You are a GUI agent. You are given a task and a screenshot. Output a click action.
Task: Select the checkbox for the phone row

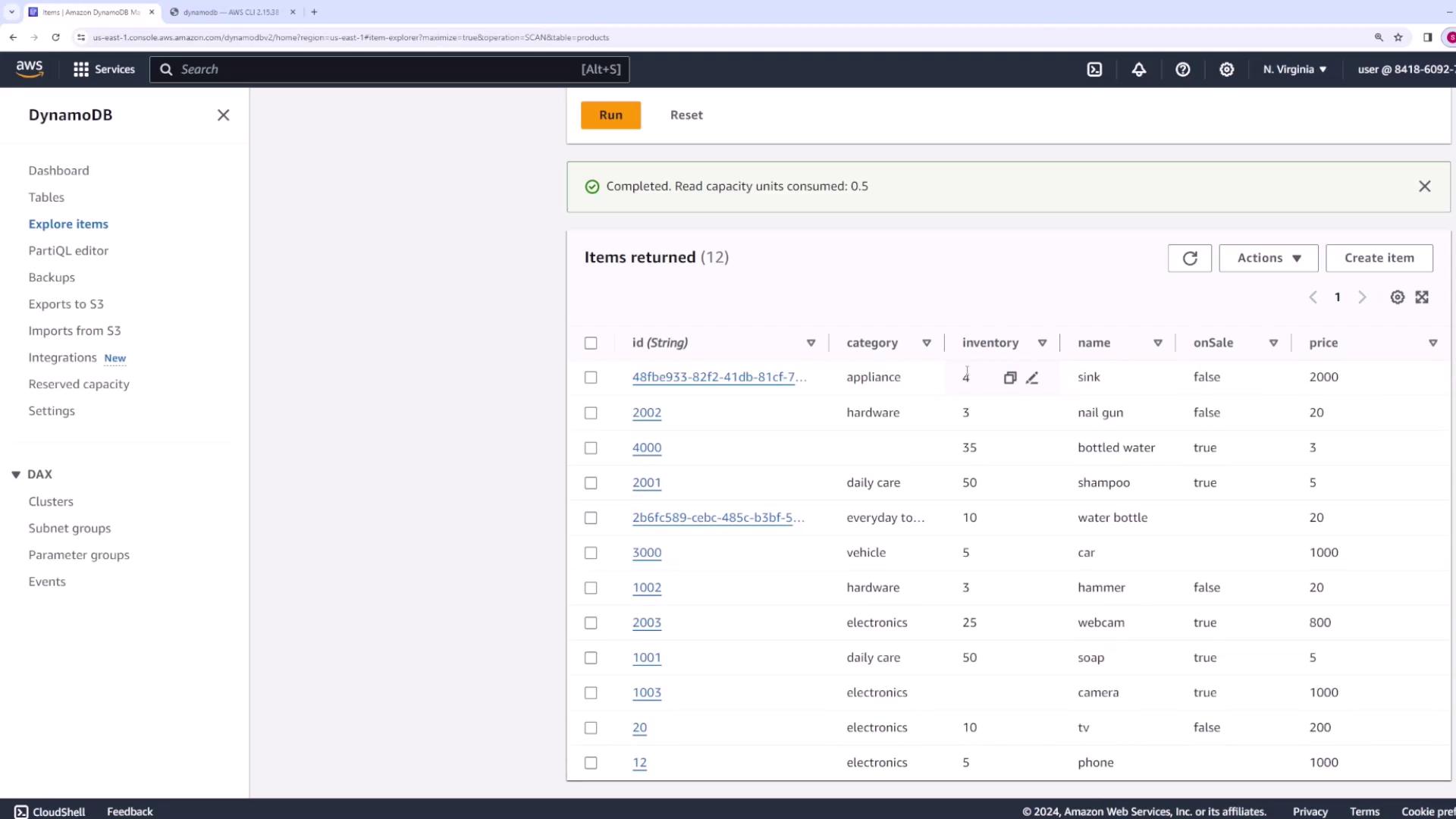591,763
